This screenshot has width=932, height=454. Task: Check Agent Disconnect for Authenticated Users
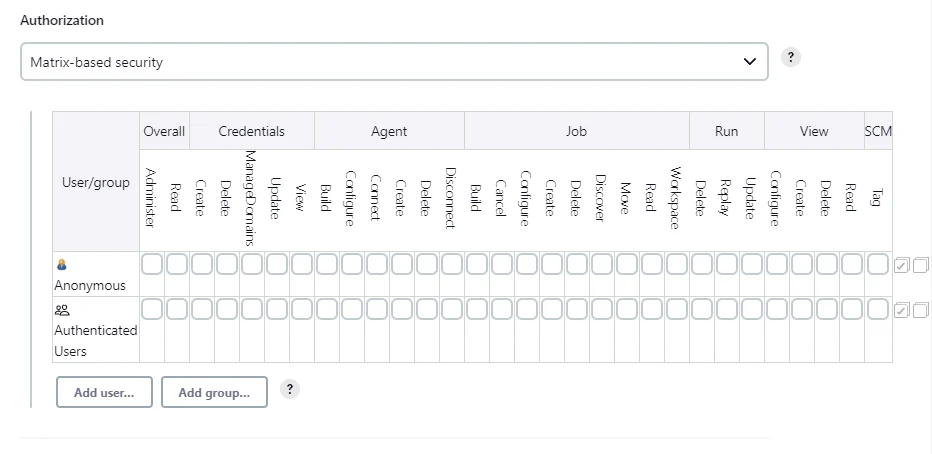[x=451, y=309]
